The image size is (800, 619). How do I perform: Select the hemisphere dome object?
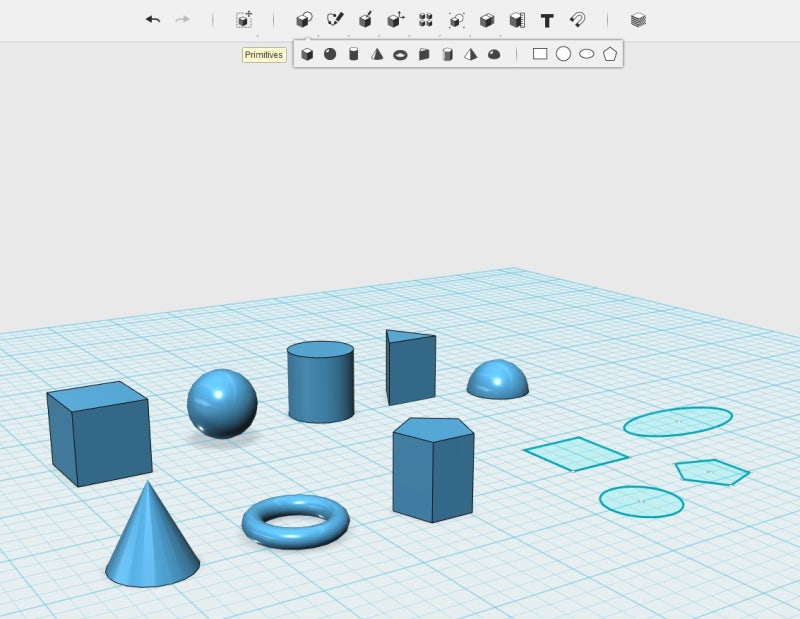[x=497, y=380]
